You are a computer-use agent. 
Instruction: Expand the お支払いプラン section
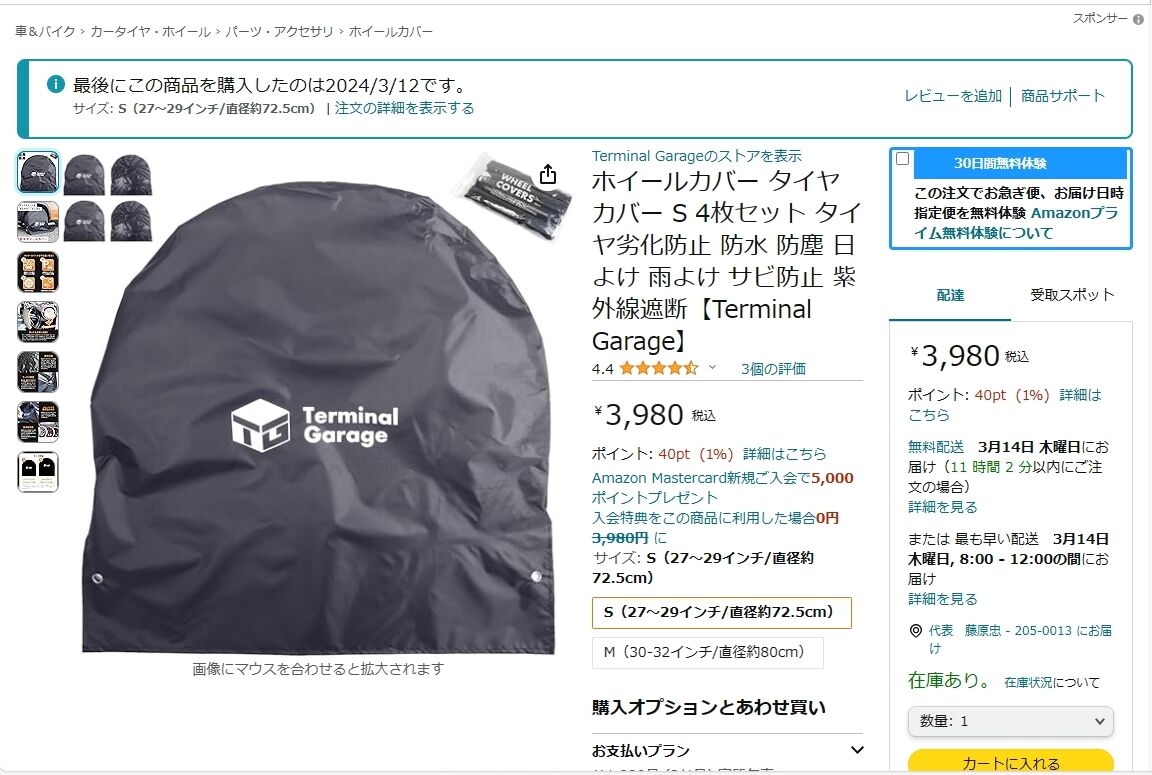727,751
